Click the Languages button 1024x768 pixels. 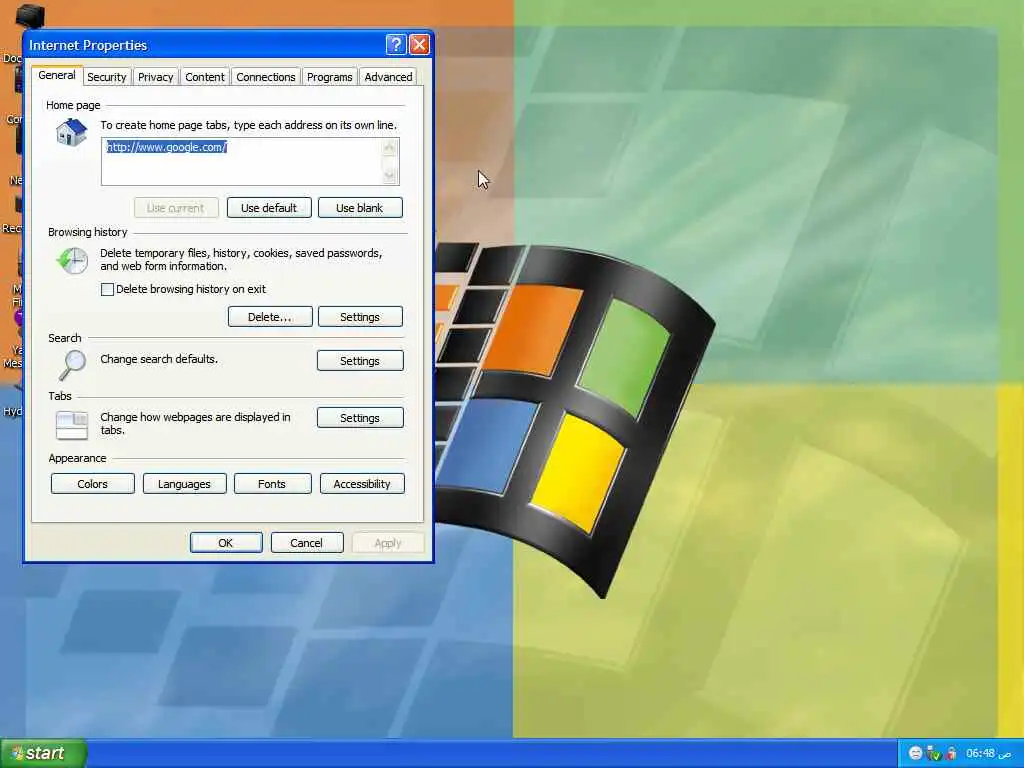coord(184,484)
